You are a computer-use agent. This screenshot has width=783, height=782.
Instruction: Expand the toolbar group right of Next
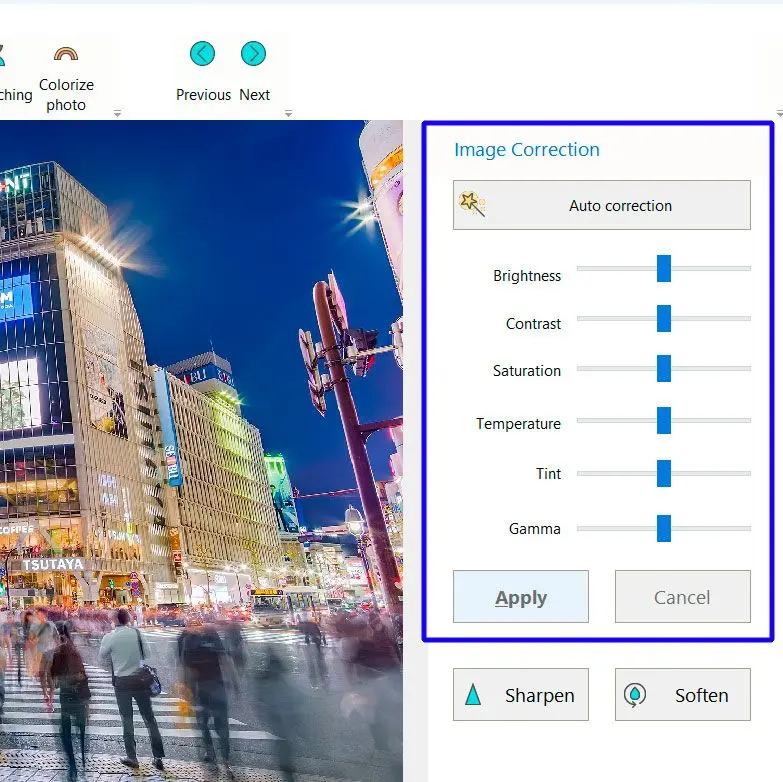(x=288, y=114)
